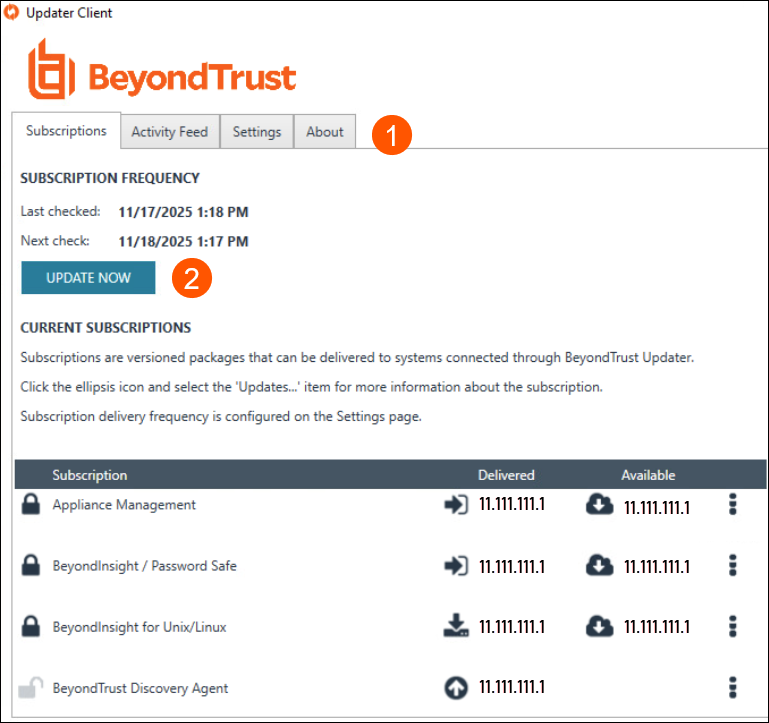Click the Subscription column header
Screen dimensions: 769x723
pyautogui.click(x=90, y=475)
